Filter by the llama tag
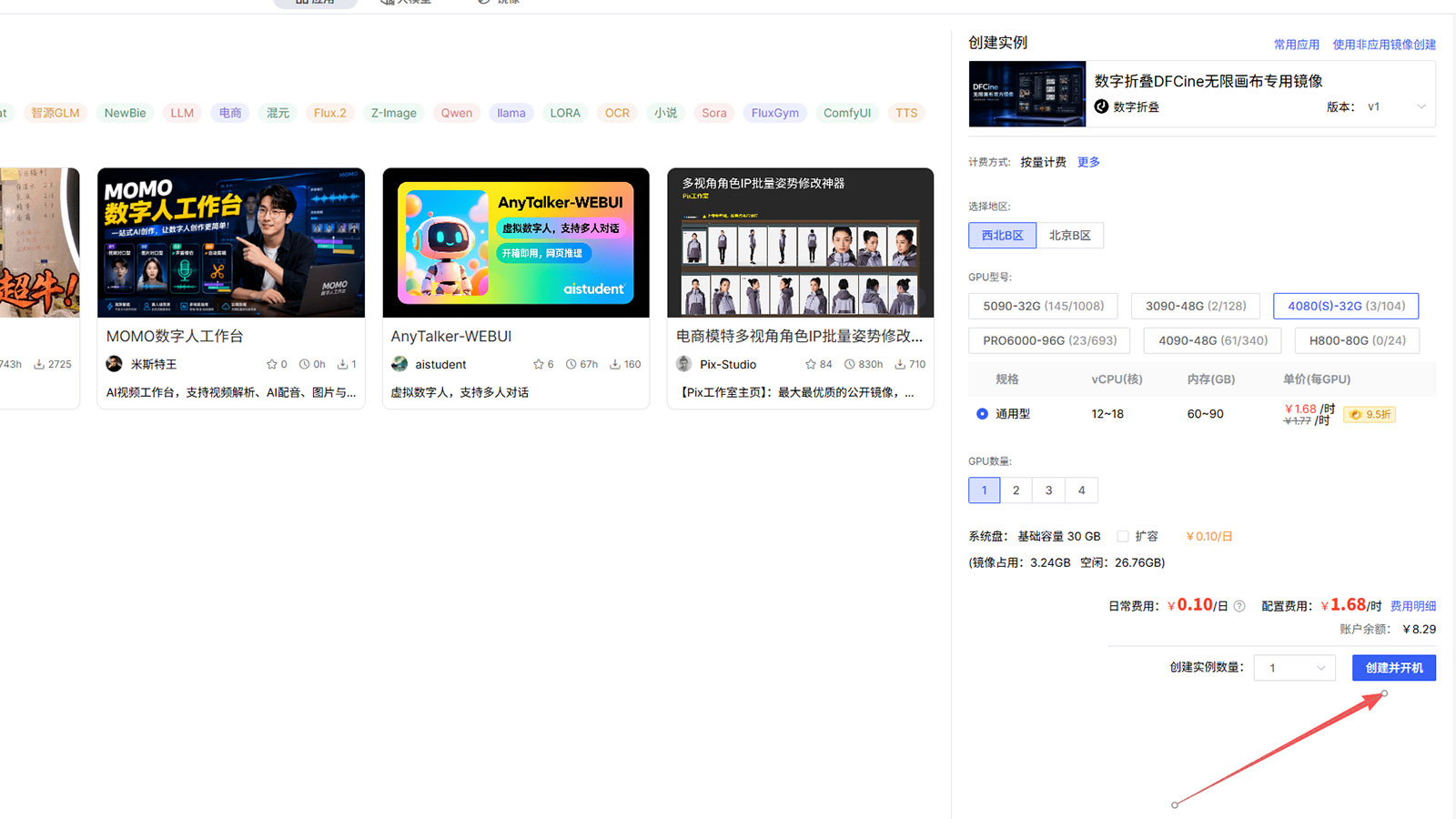Viewport: 1456px width, 819px height. [x=511, y=113]
